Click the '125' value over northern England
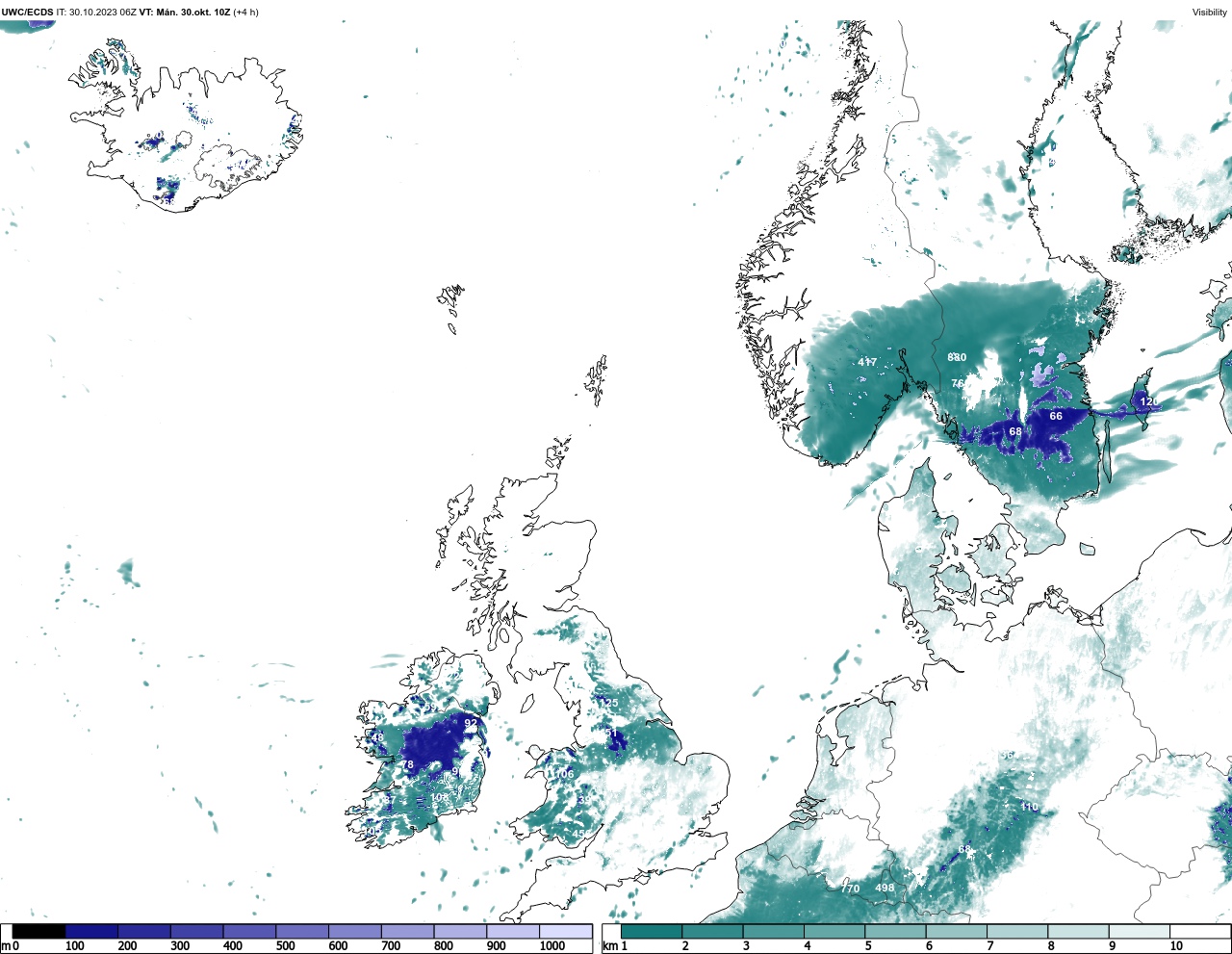 [x=608, y=703]
